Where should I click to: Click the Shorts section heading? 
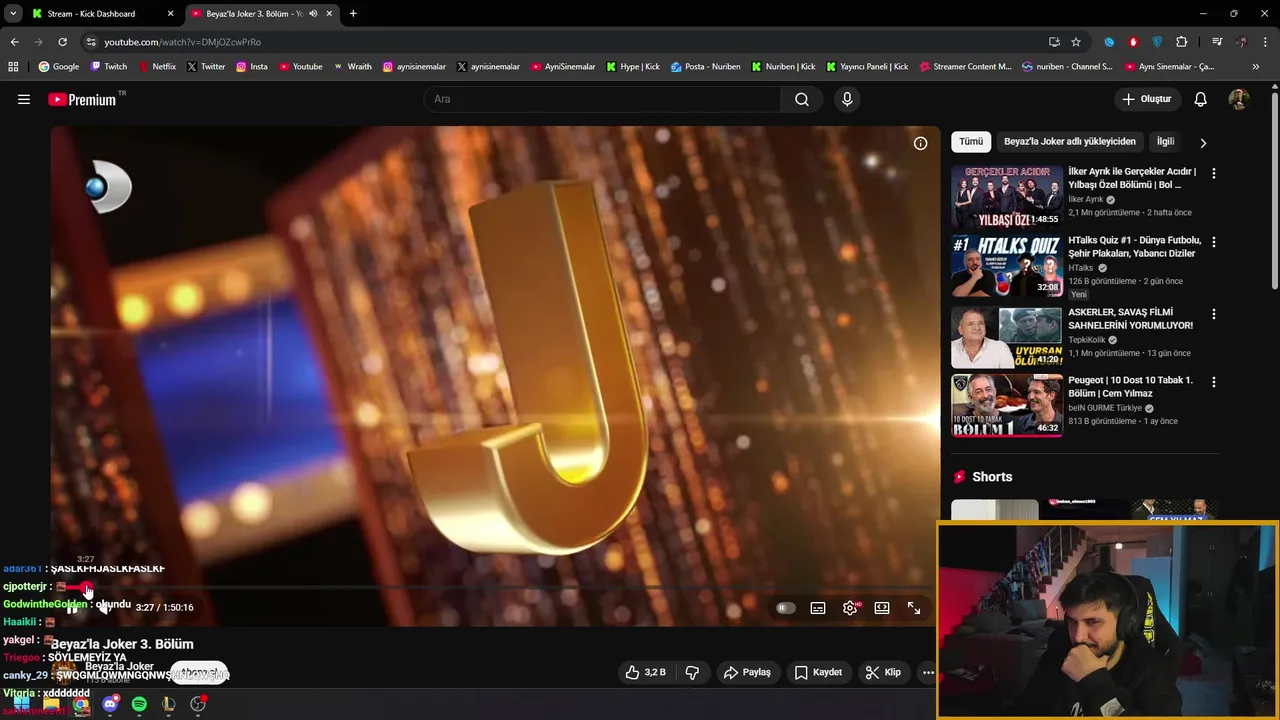pos(992,477)
